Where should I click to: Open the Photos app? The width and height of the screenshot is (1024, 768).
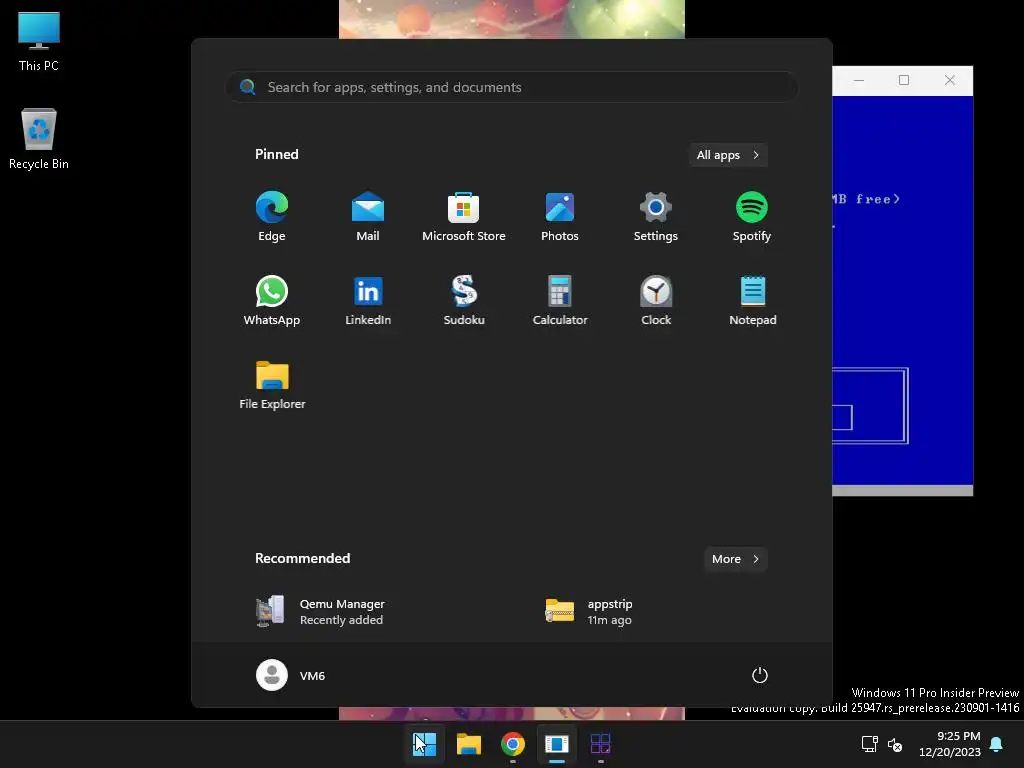pos(560,216)
